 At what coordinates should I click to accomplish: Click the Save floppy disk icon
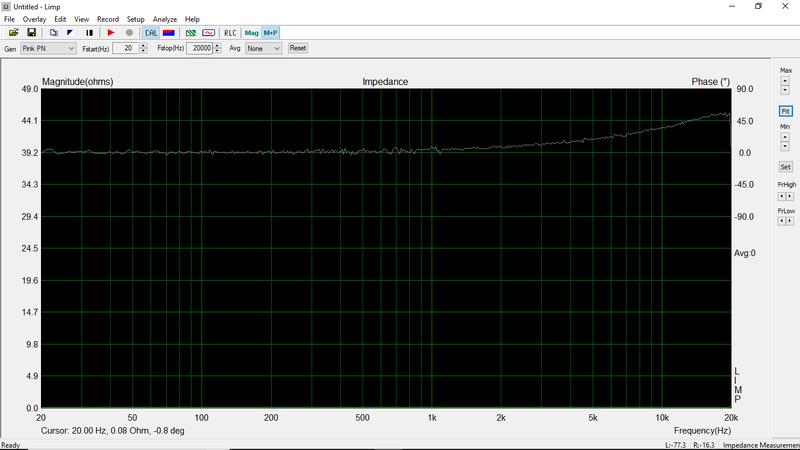pyautogui.click(x=31, y=33)
